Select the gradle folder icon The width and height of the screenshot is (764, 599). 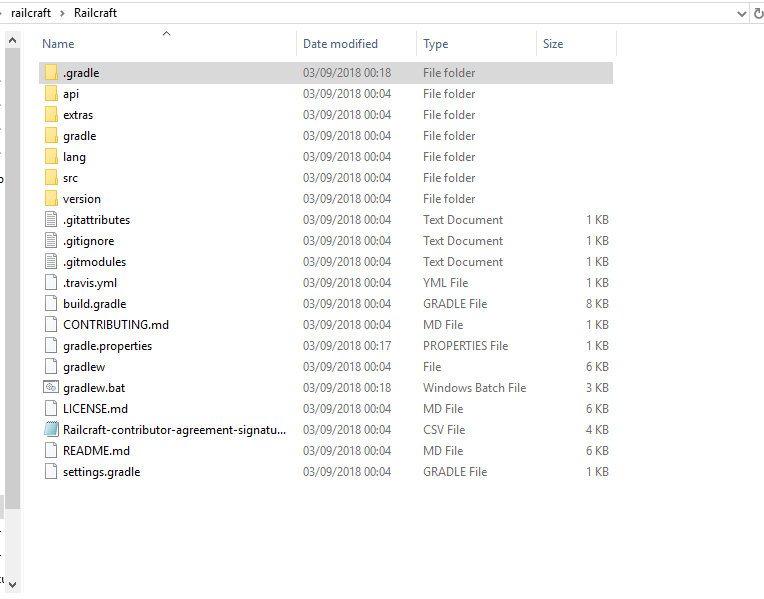(x=51, y=135)
